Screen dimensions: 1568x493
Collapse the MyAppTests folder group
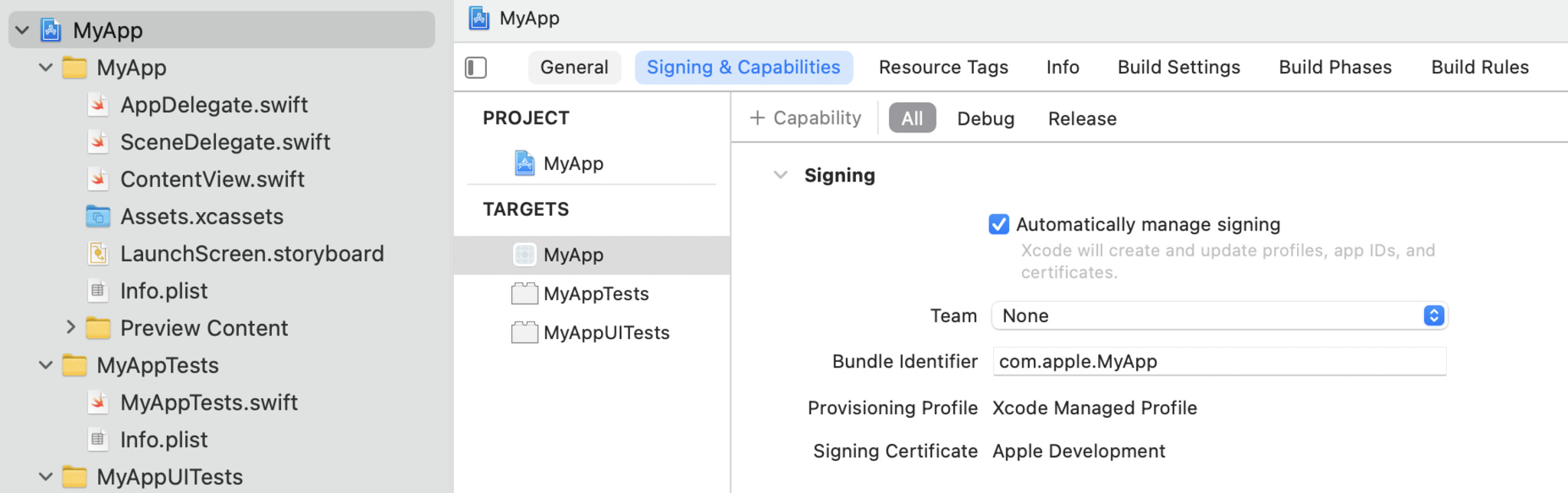click(46, 365)
